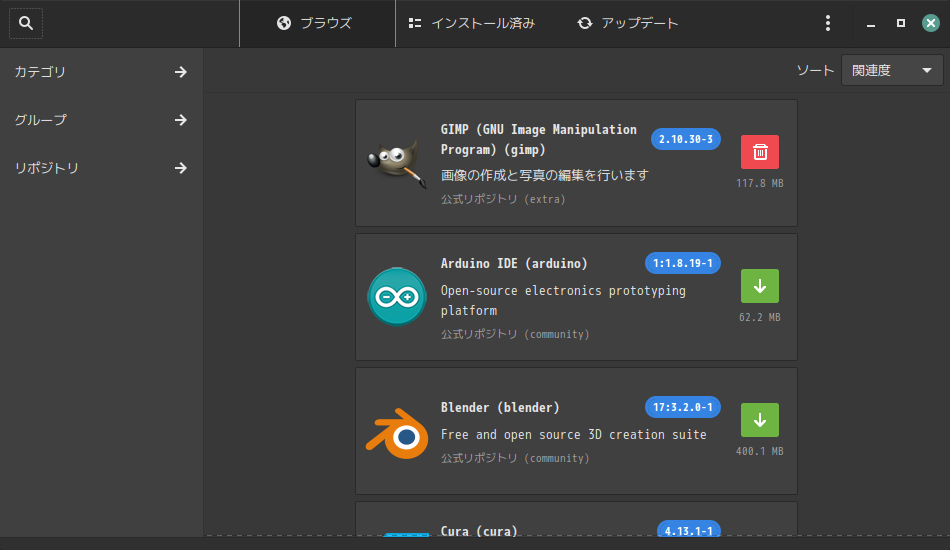Install Arduino IDE with green download arrow

760,286
